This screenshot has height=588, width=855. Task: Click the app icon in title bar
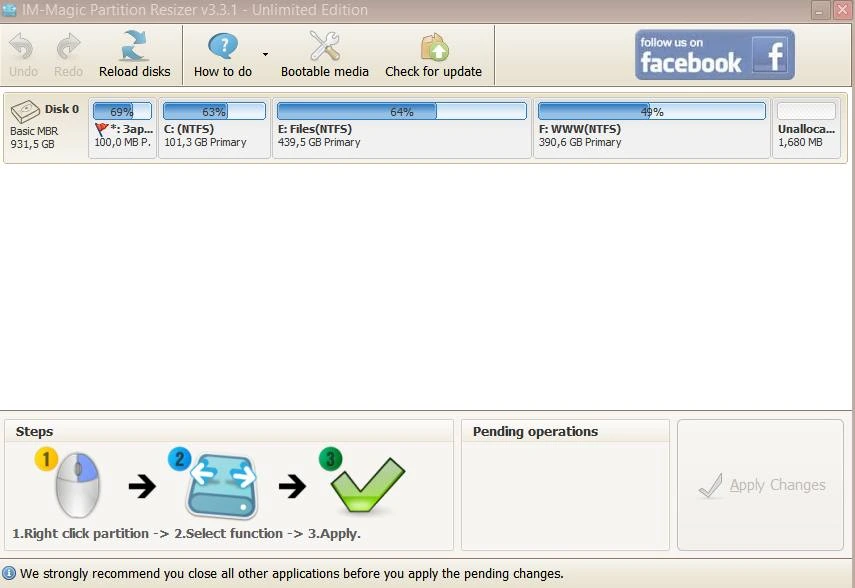point(9,10)
